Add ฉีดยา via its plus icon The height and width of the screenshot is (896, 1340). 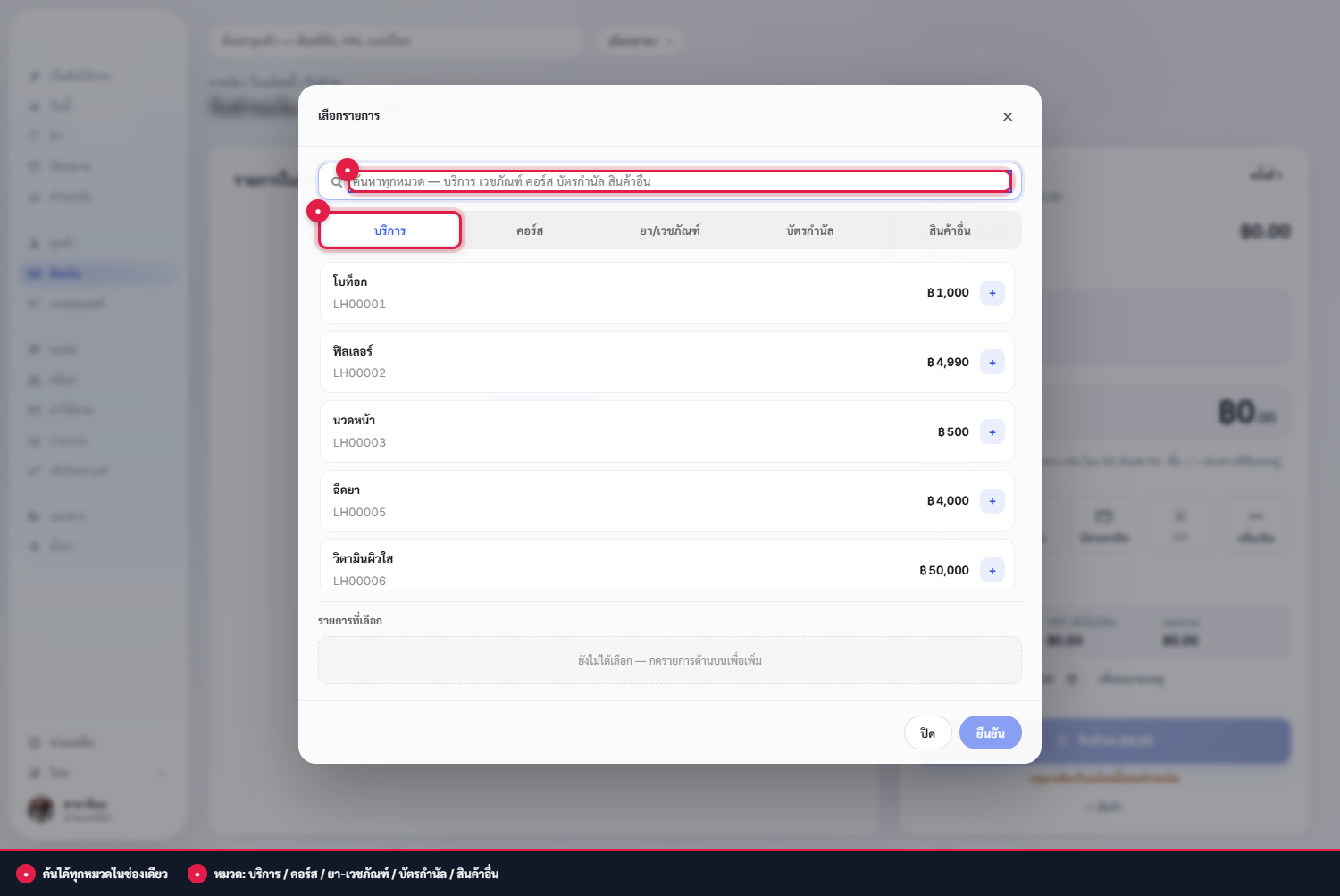point(992,501)
